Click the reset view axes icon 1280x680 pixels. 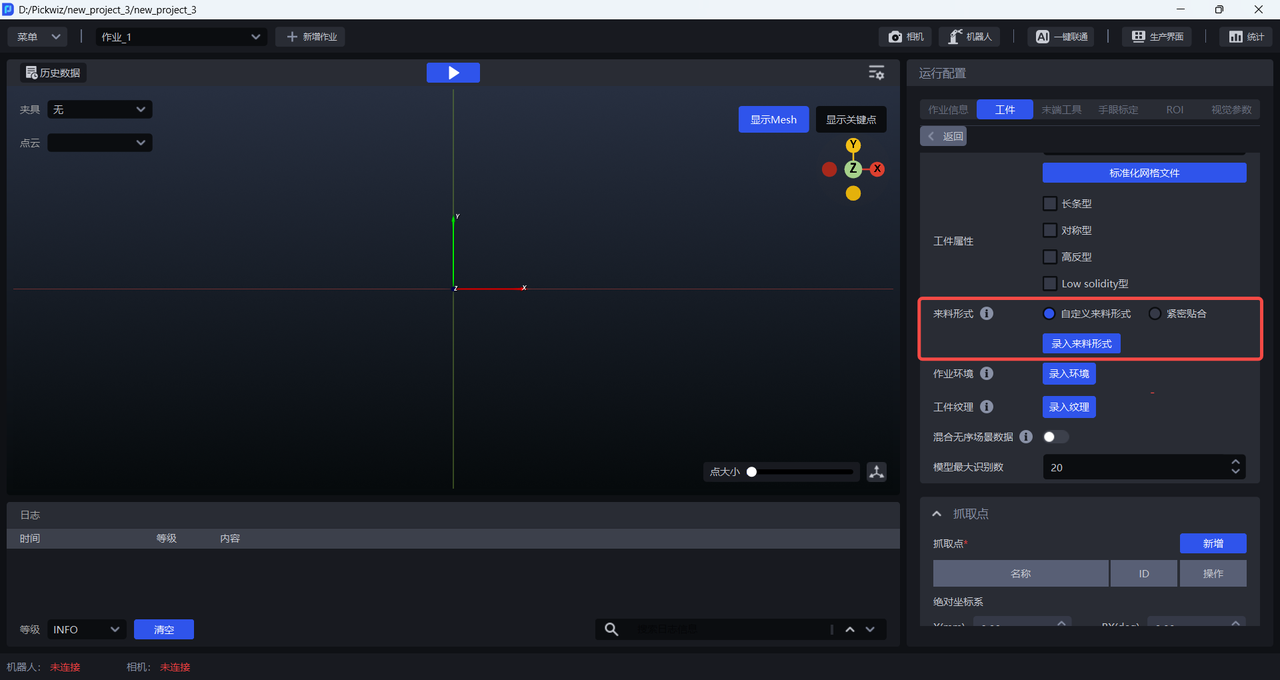coord(876,472)
